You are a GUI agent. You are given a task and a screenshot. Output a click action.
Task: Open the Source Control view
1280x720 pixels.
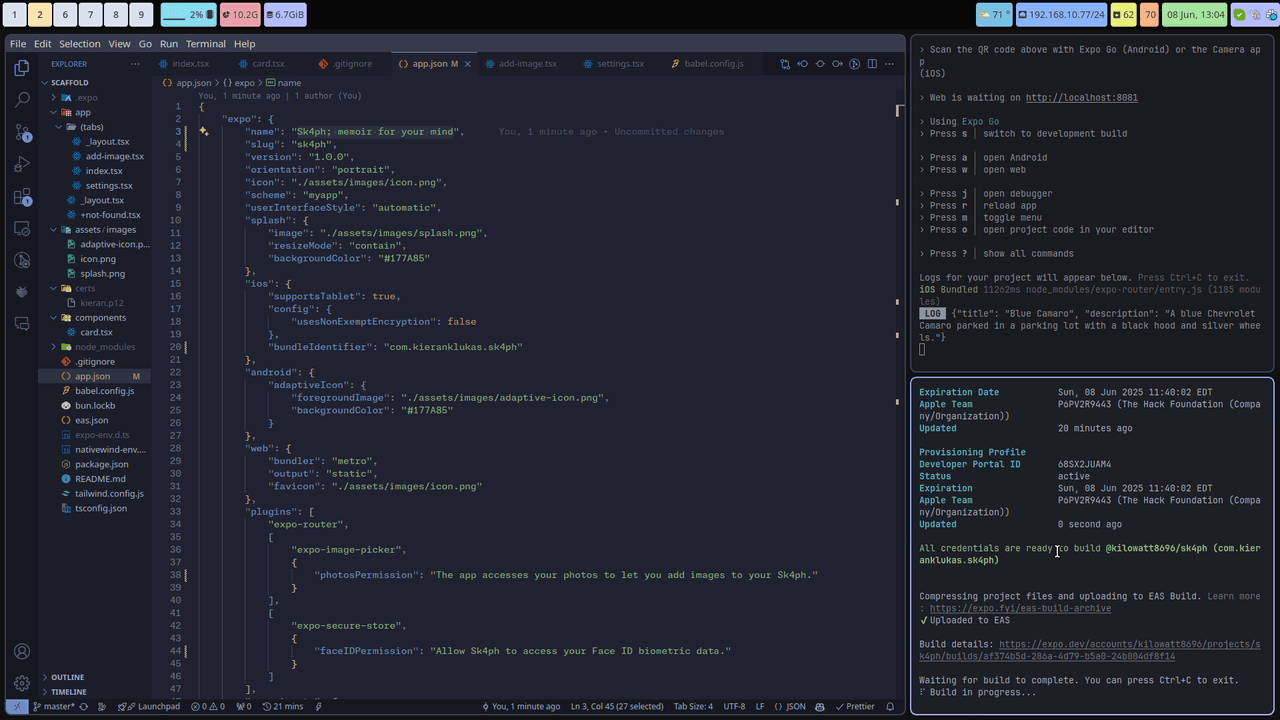(x=22, y=132)
